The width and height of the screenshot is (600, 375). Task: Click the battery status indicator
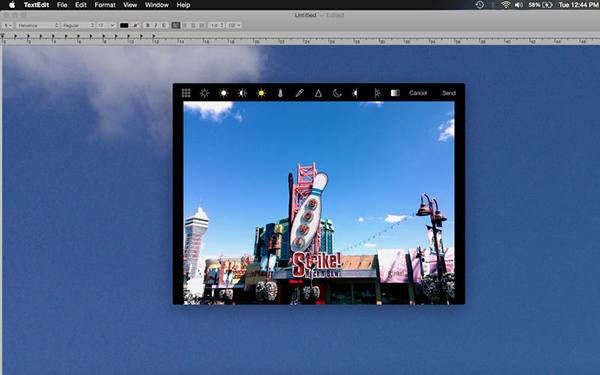tap(540, 5)
